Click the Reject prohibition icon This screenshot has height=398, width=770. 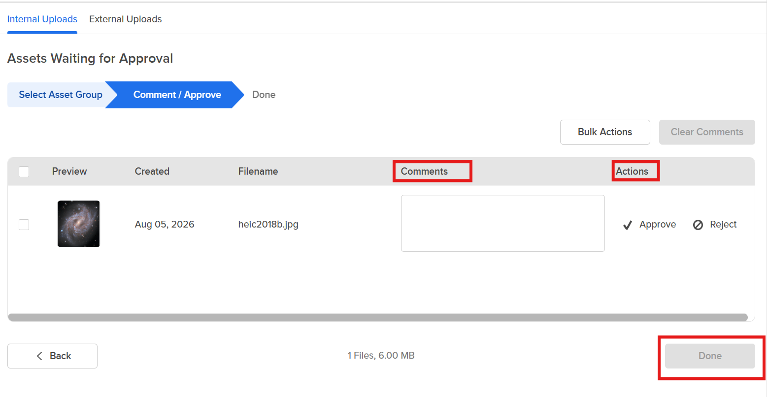tap(698, 225)
